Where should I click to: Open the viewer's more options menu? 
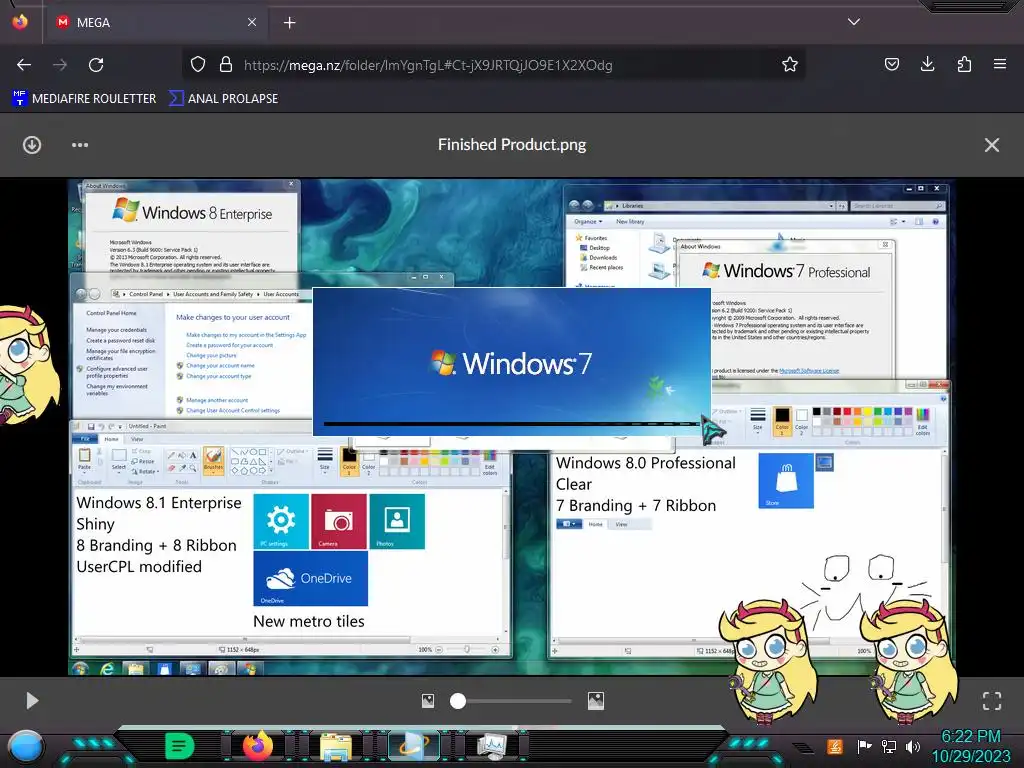coord(80,145)
